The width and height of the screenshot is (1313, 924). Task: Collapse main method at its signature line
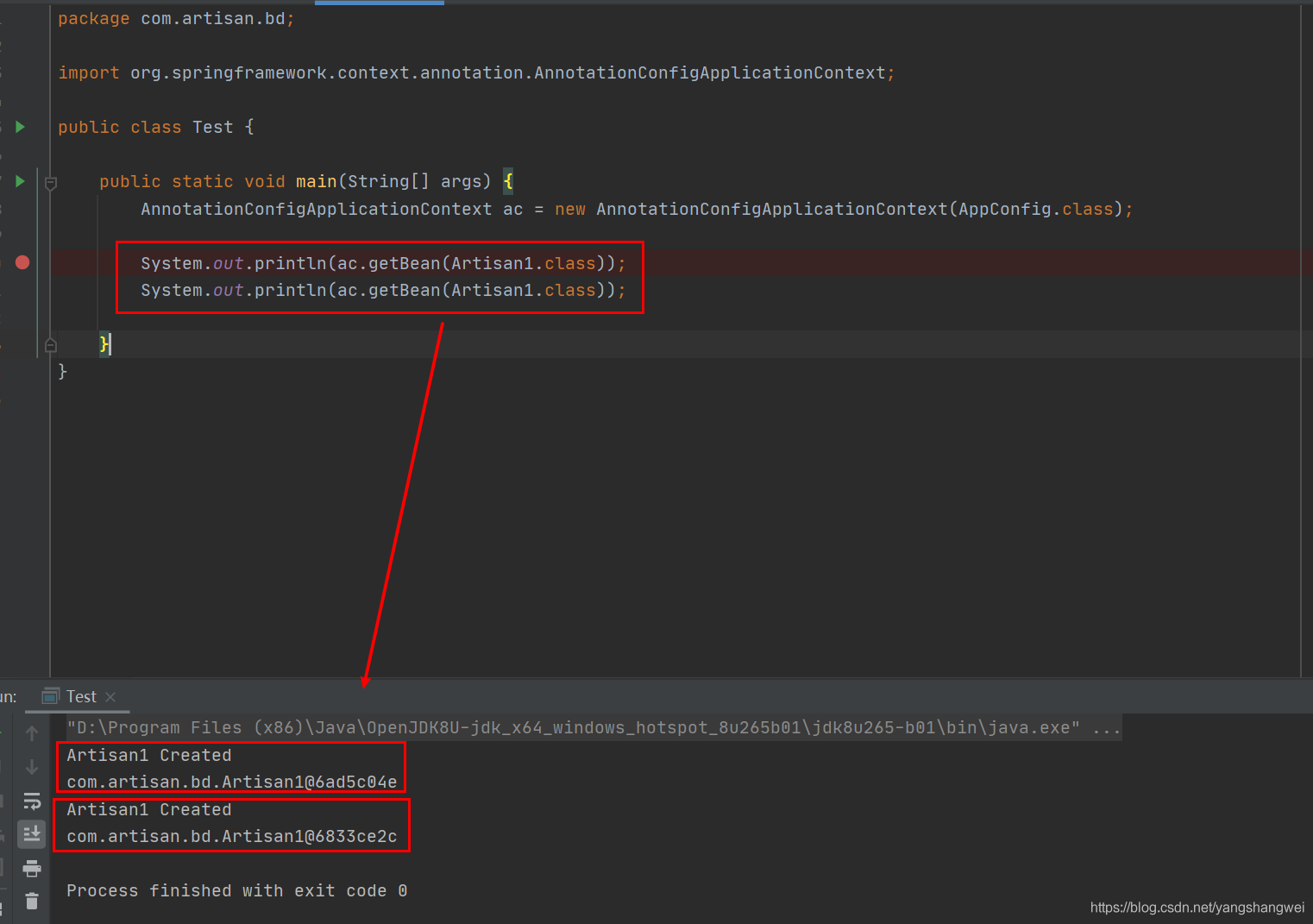[51, 183]
